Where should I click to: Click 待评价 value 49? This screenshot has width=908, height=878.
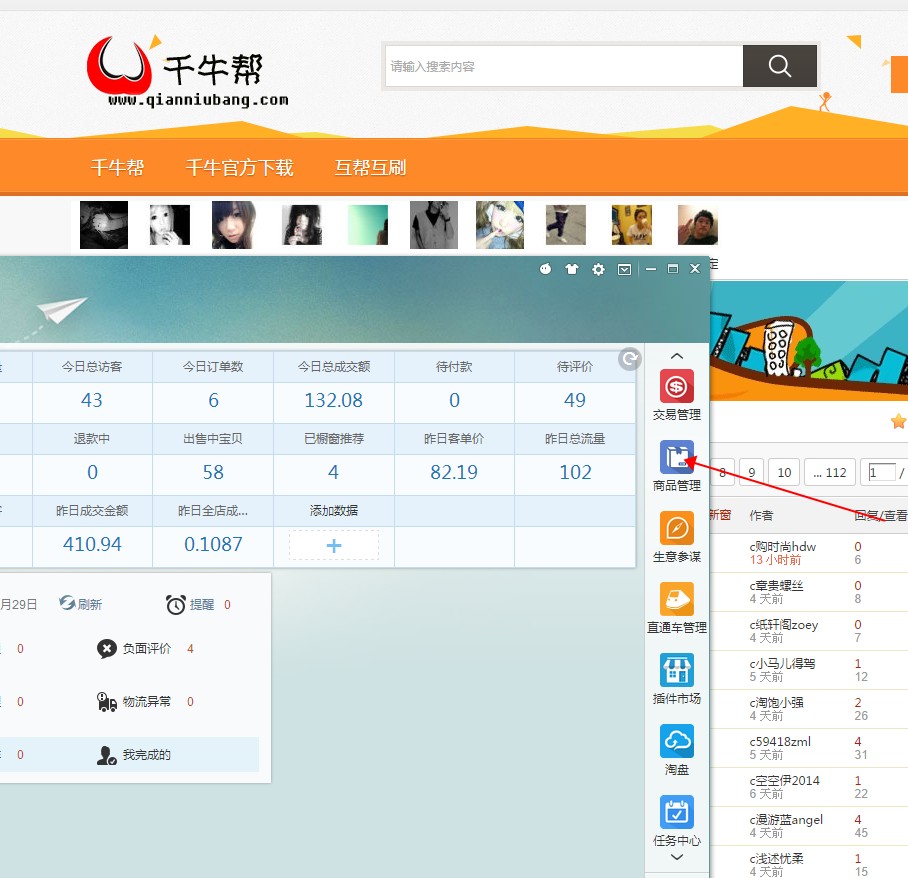(x=574, y=400)
